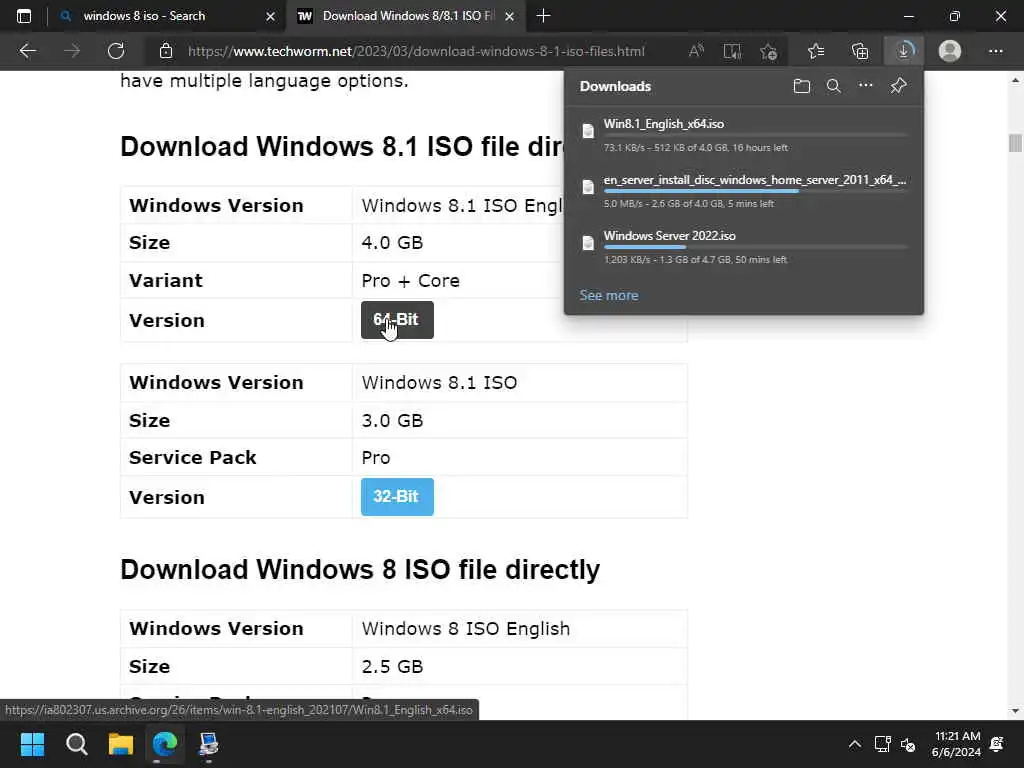
Task: Enter Immersive Reader icon
Action: (732, 51)
